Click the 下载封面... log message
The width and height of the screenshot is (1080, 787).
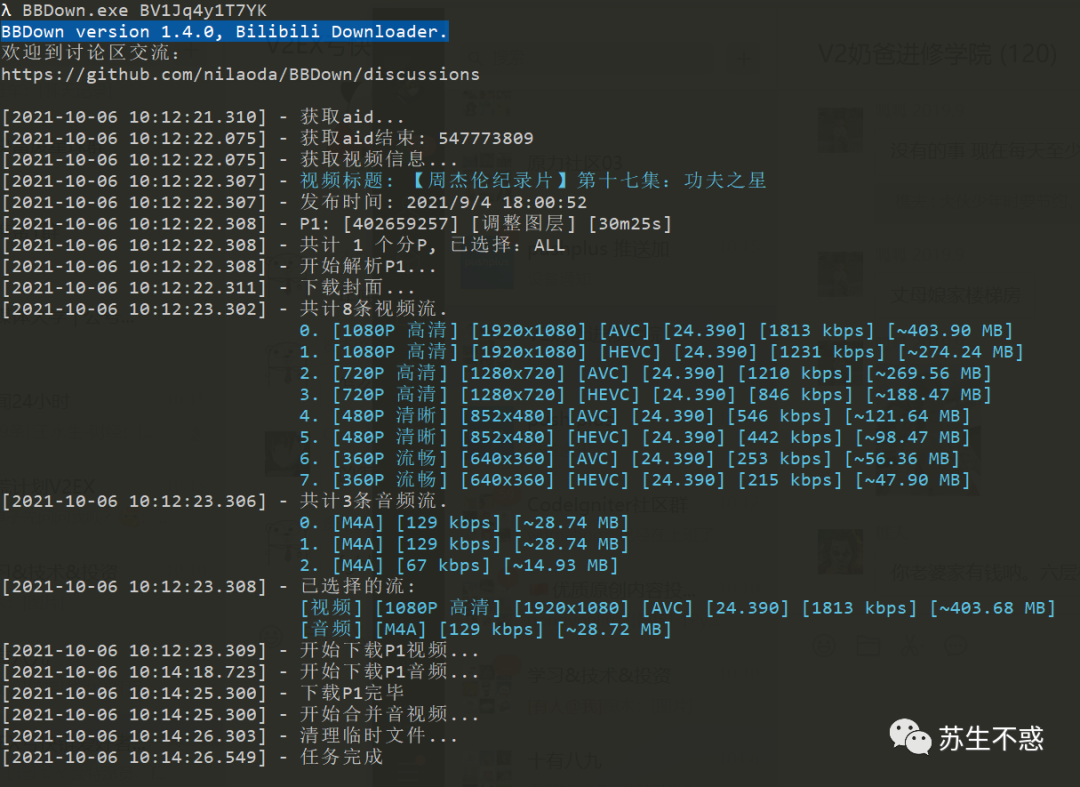pyautogui.click(x=357, y=288)
